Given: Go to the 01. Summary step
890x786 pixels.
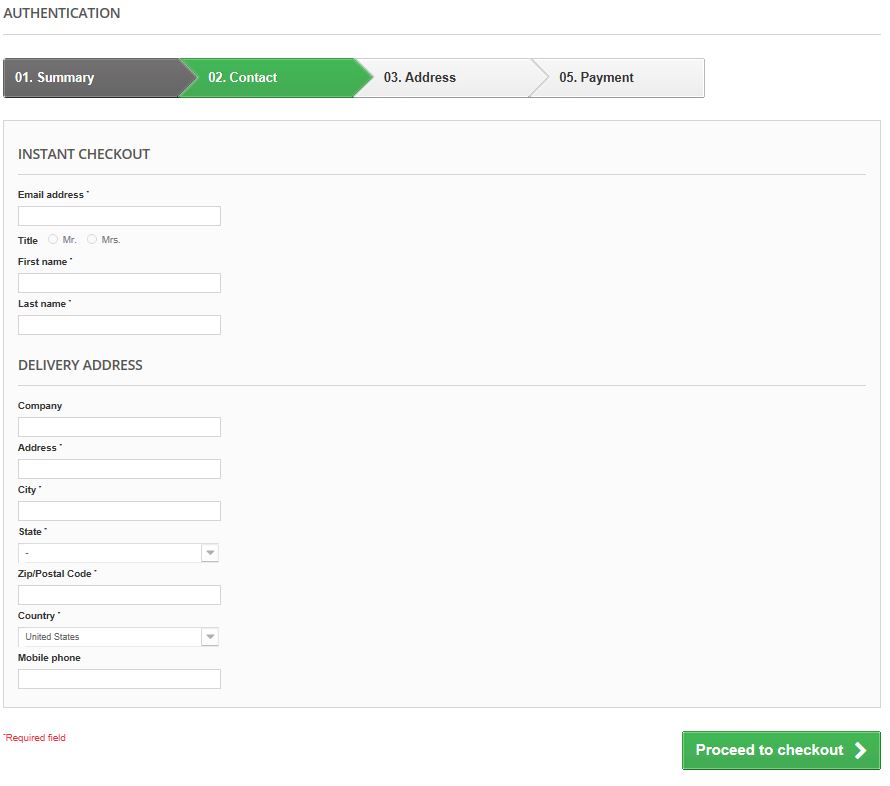Looking at the screenshot, I should (92, 78).
